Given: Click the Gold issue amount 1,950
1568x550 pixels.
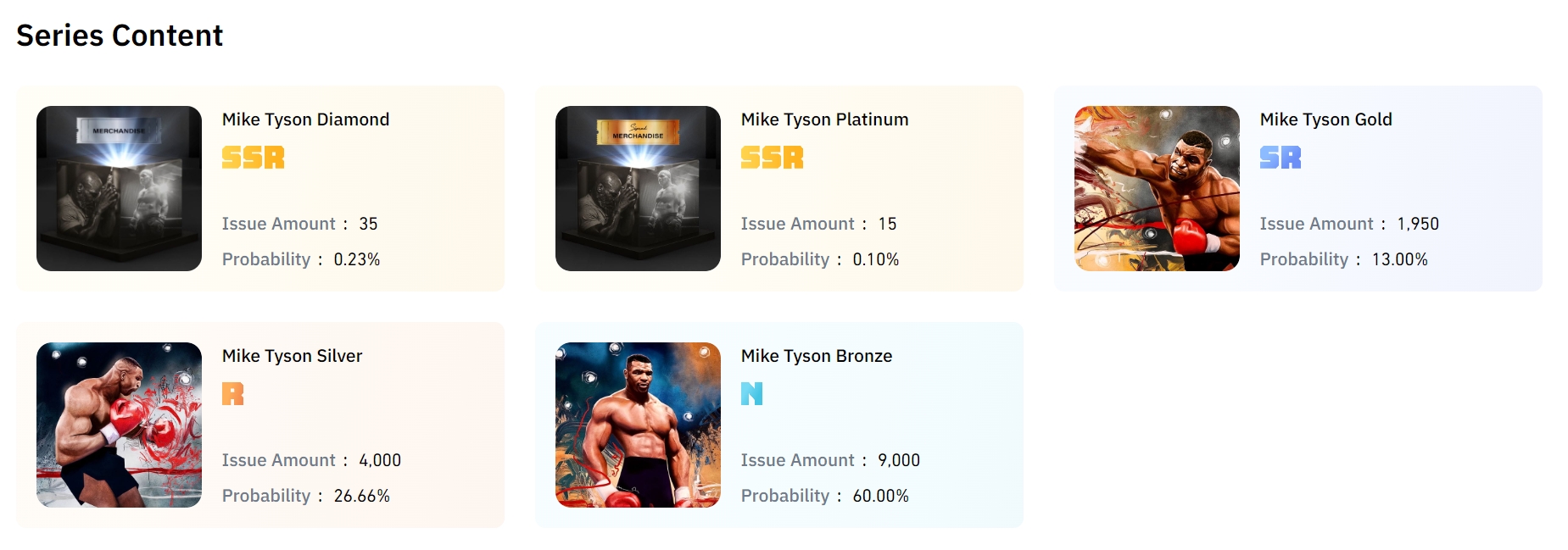Looking at the screenshot, I should 1418,224.
